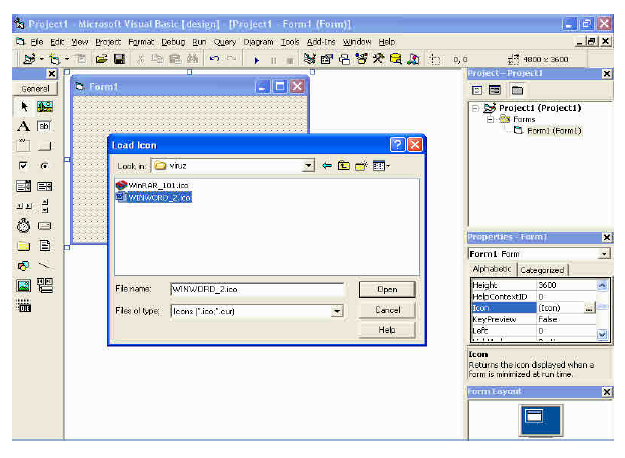Viewport: 625px width, 458px height.
Task: Choose the Data control in the toolbox
Action: tap(45, 285)
